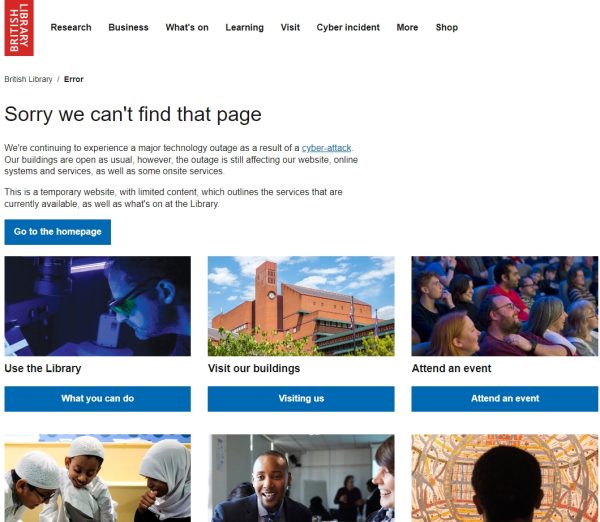Follow the cyber-attack hyperlink
This screenshot has width=600, height=522.
[326, 148]
